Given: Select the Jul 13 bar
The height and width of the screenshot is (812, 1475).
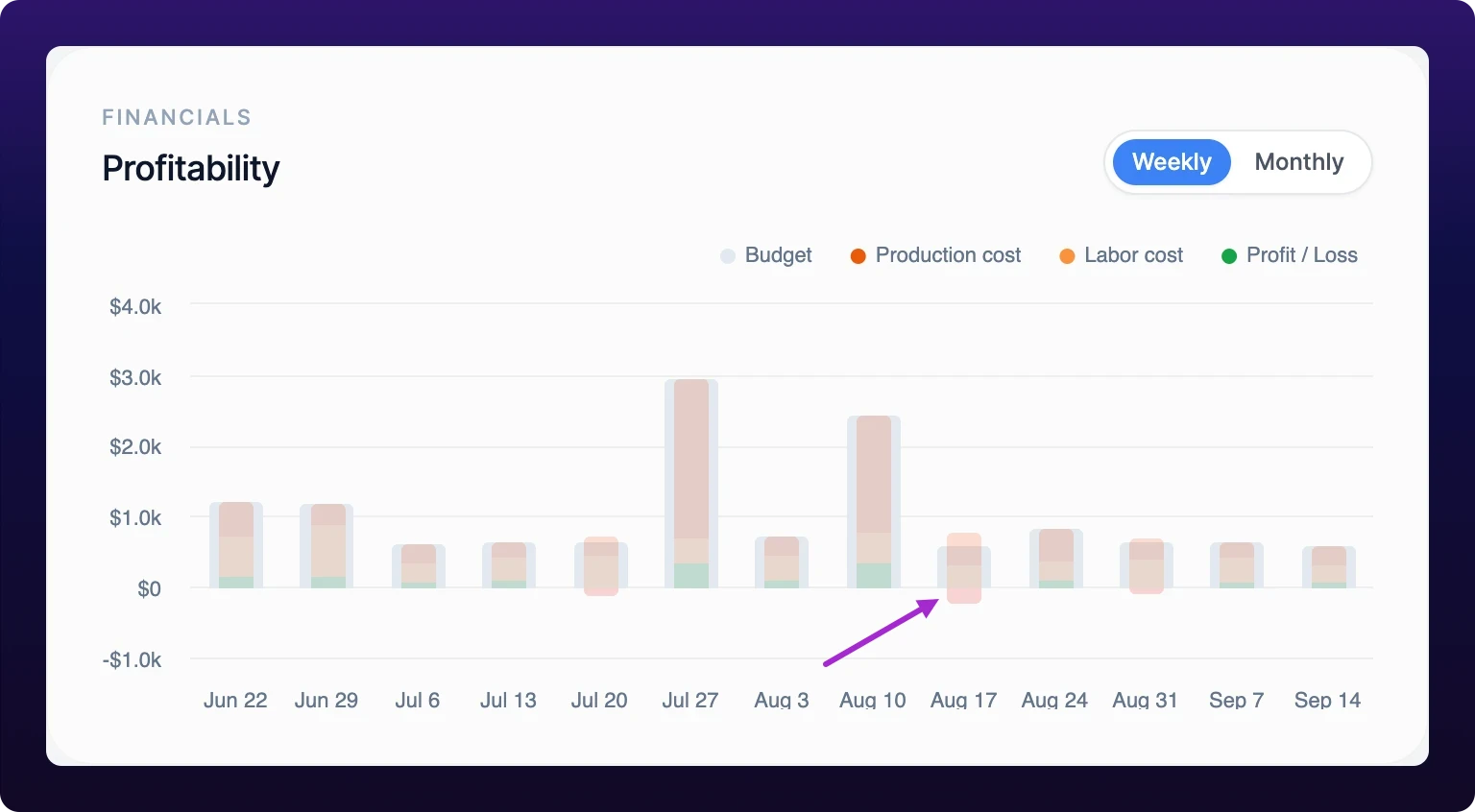Looking at the screenshot, I should point(509,565).
